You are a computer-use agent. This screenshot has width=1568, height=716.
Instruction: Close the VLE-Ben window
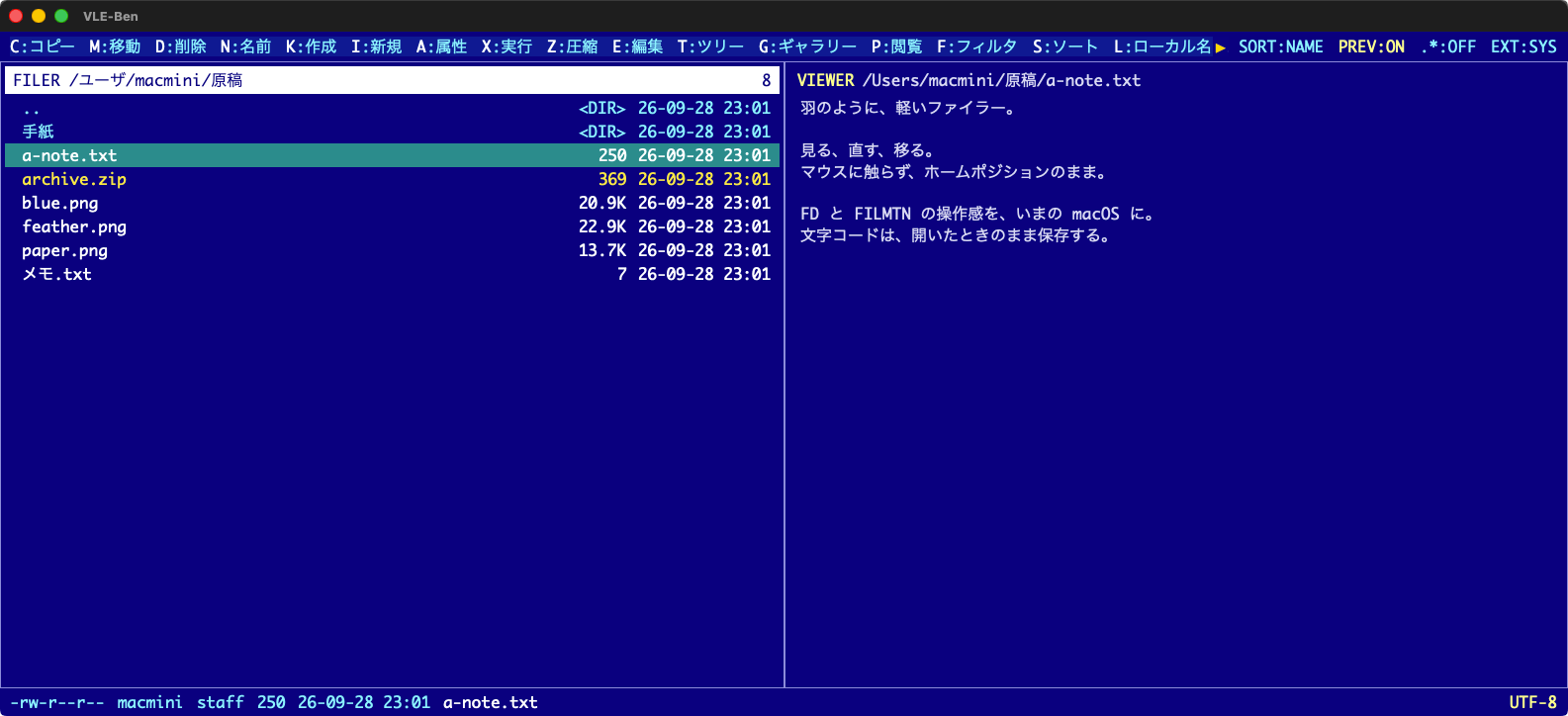coord(16,16)
